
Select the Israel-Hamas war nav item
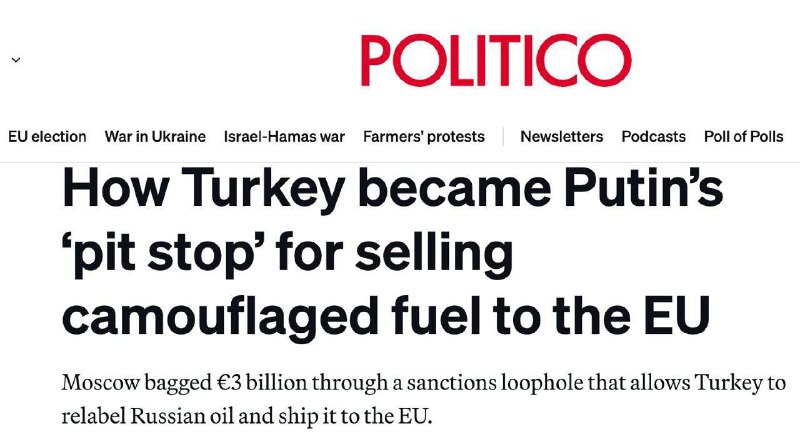tap(284, 136)
